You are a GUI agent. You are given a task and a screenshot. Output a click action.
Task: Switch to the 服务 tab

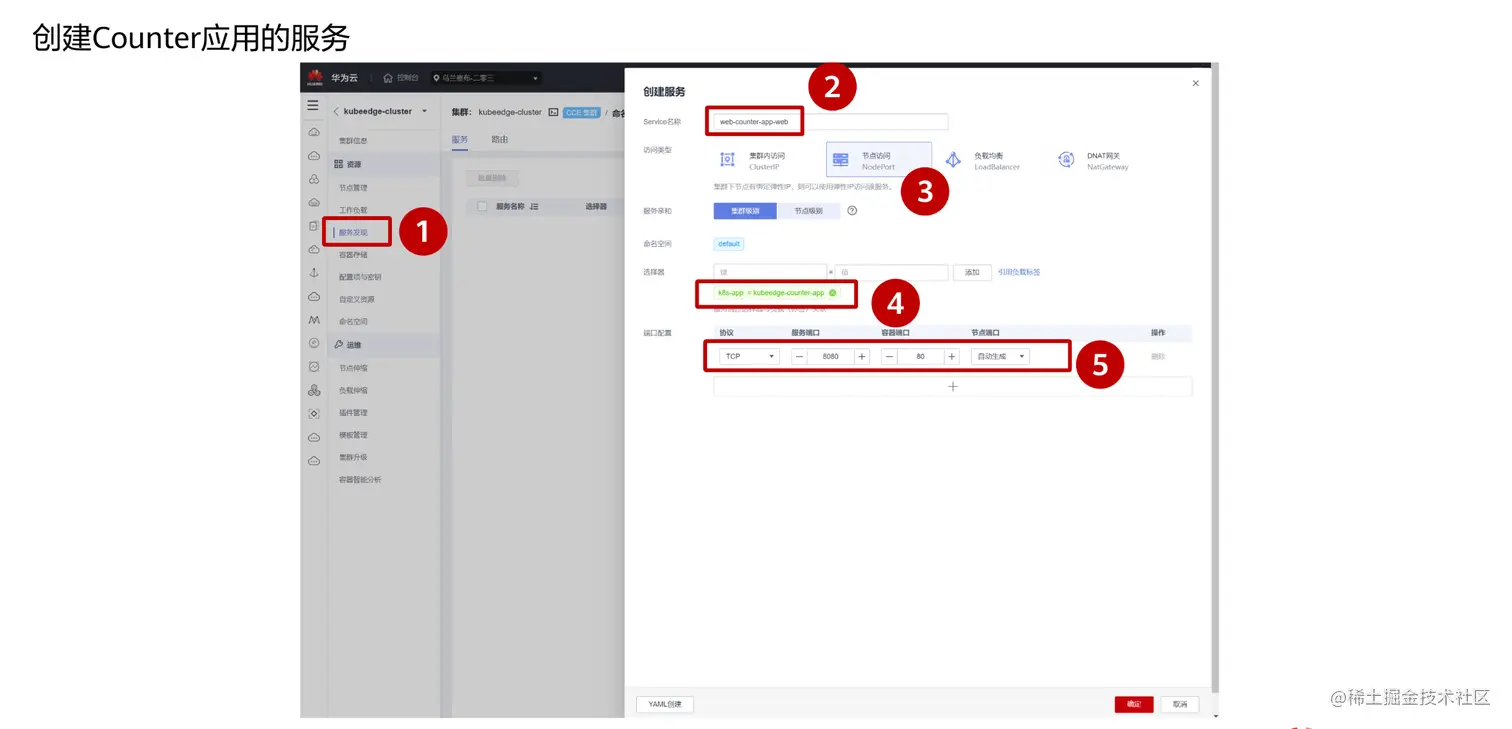(460, 139)
